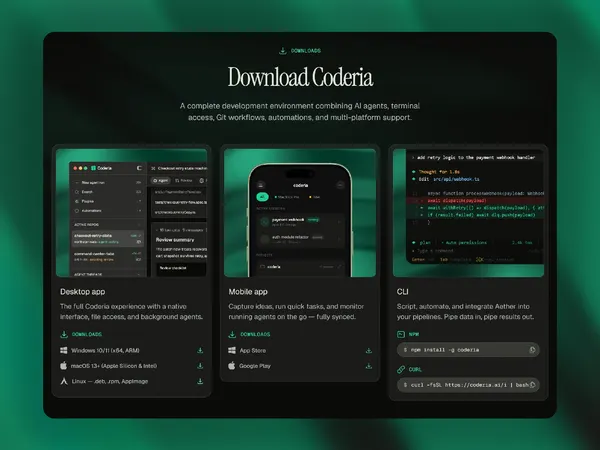Image resolution: width=600 pixels, height=450 pixels.
Task: Click the Linux distro icon beside Linux row
Action: tap(64, 381)
